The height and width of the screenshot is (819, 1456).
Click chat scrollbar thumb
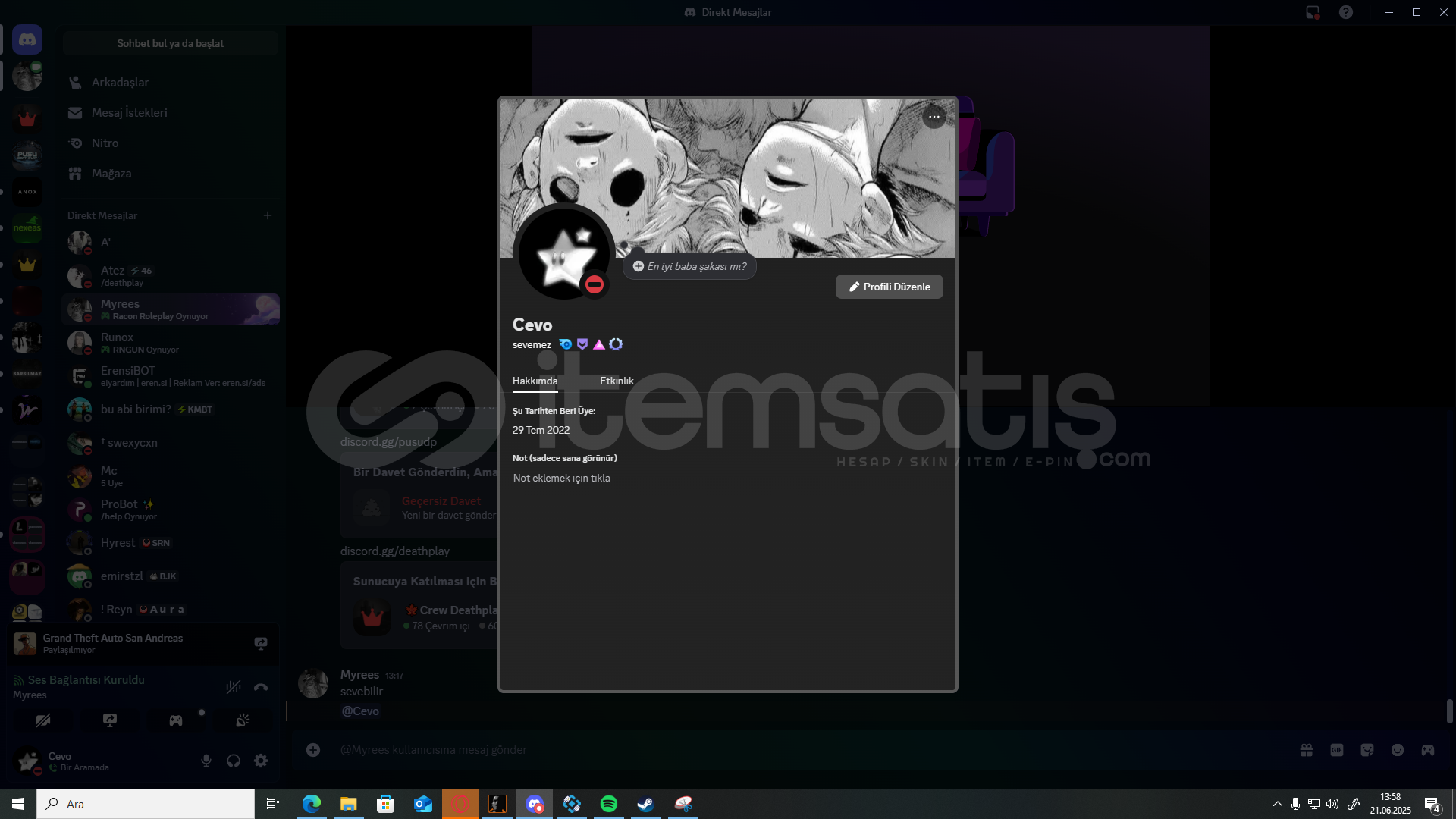[1449, 711]
